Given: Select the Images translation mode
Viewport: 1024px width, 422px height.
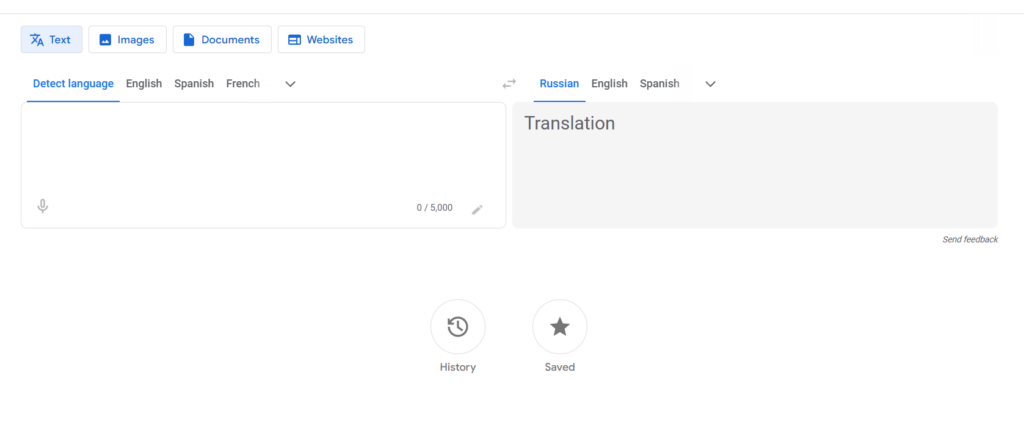Looking at the screenshot, I should point(127,39).
